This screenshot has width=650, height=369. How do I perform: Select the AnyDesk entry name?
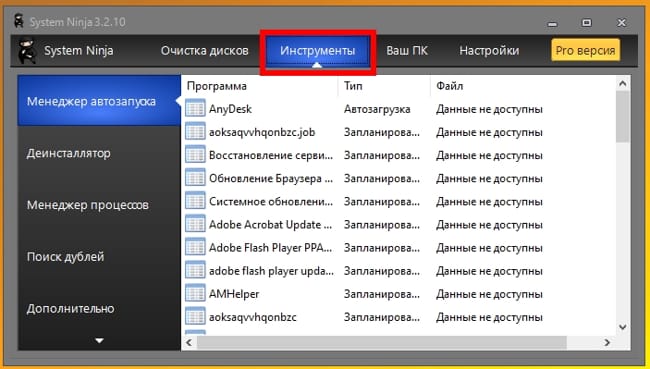pos(230,109)
